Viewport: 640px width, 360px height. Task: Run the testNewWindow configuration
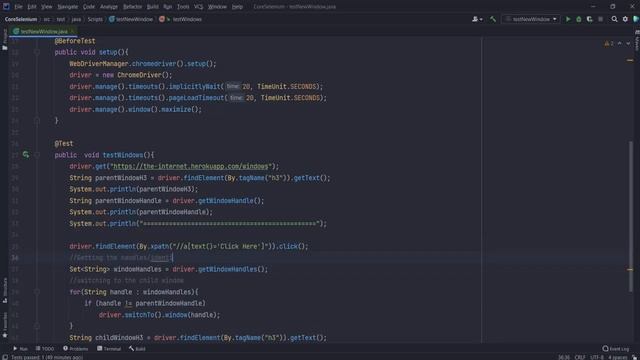(x=568, y=19)
